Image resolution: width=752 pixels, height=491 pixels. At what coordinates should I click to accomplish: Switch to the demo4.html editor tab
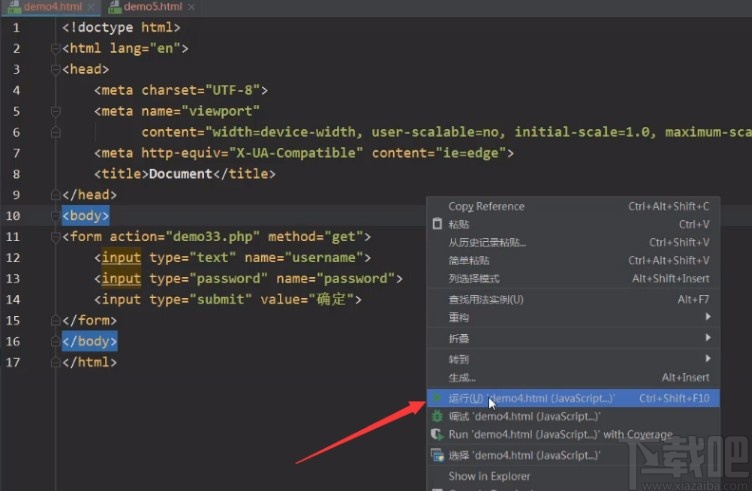tap(53, 7)
